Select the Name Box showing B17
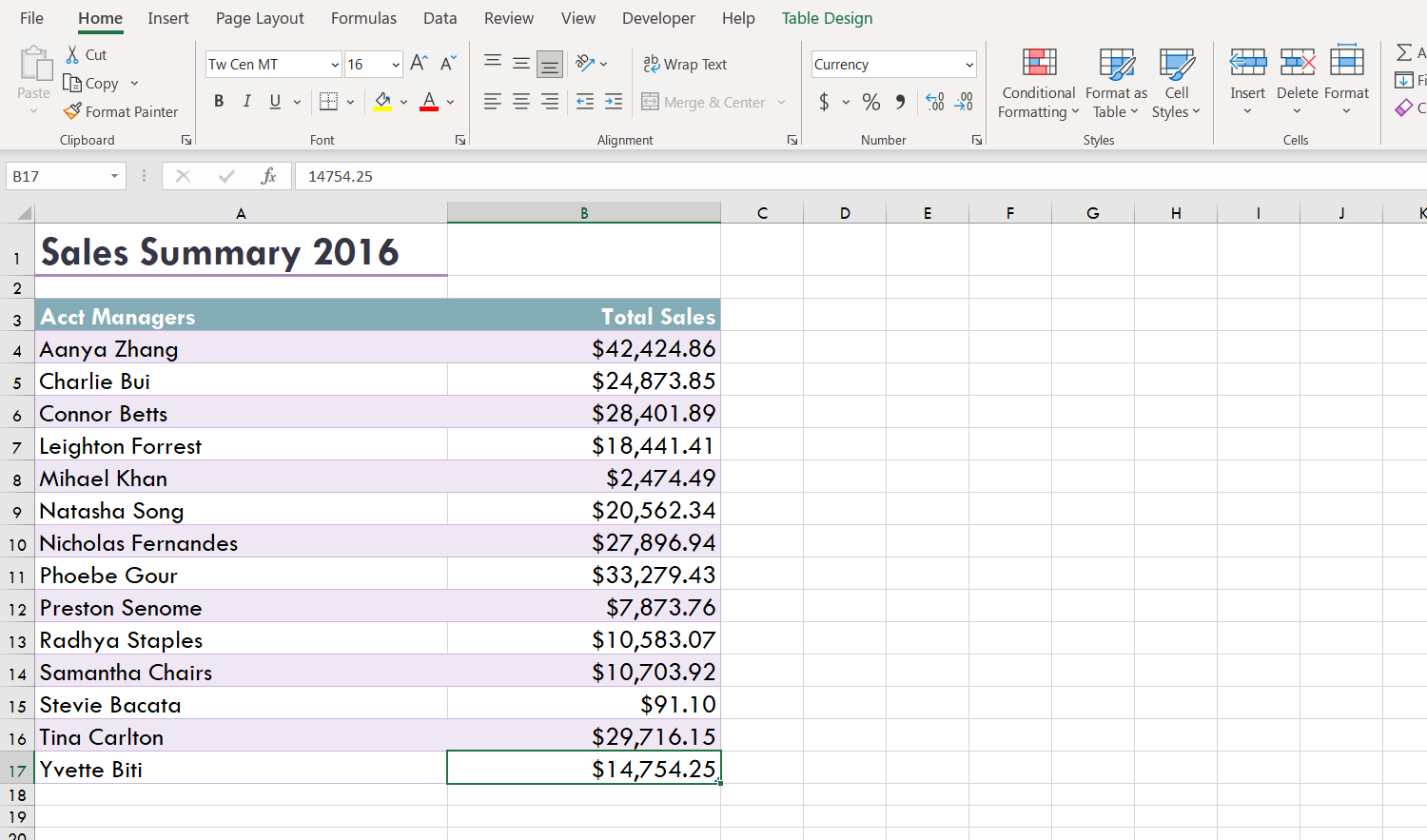Image resolution: width=1427 pixels, height=840 pixels. [x=57, y=176]
